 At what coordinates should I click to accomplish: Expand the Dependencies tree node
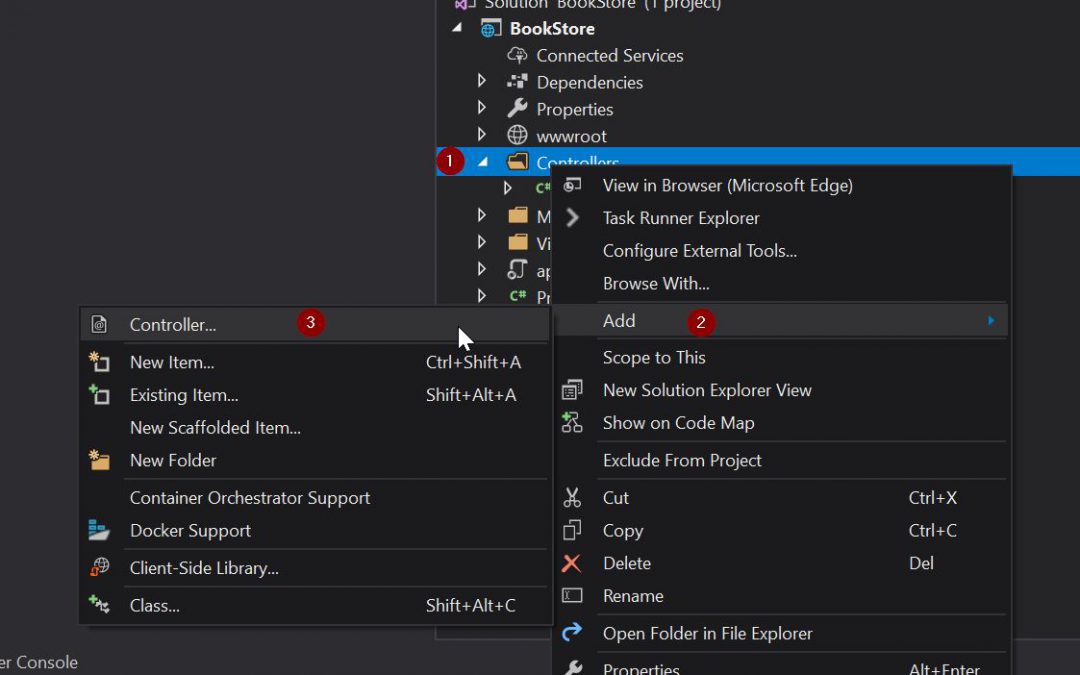coord(482,82)
